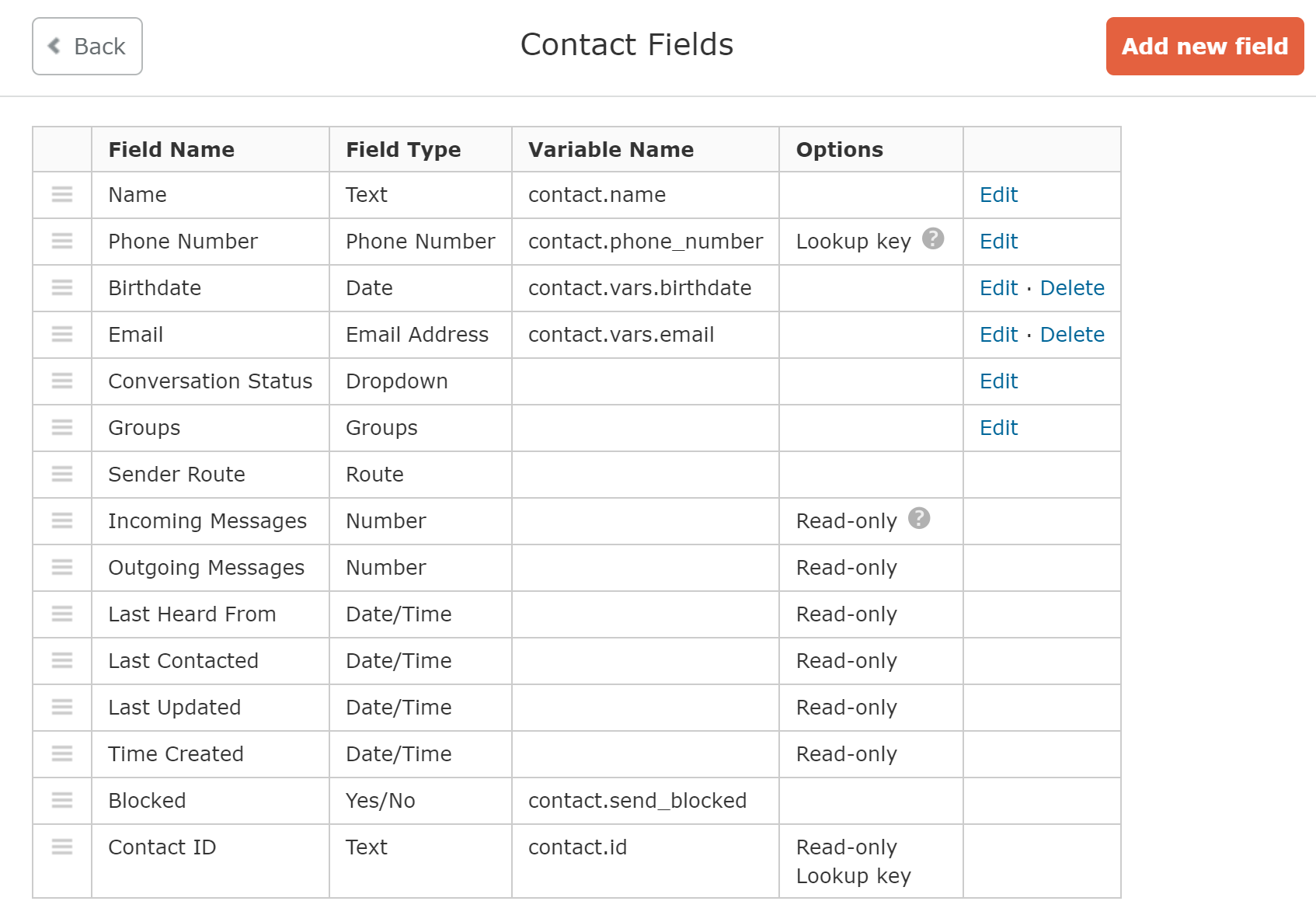This screenshot has width=1316, height=915.
Task: Click the drag handle for Last Updated row
Action: [x=62, y=707]
